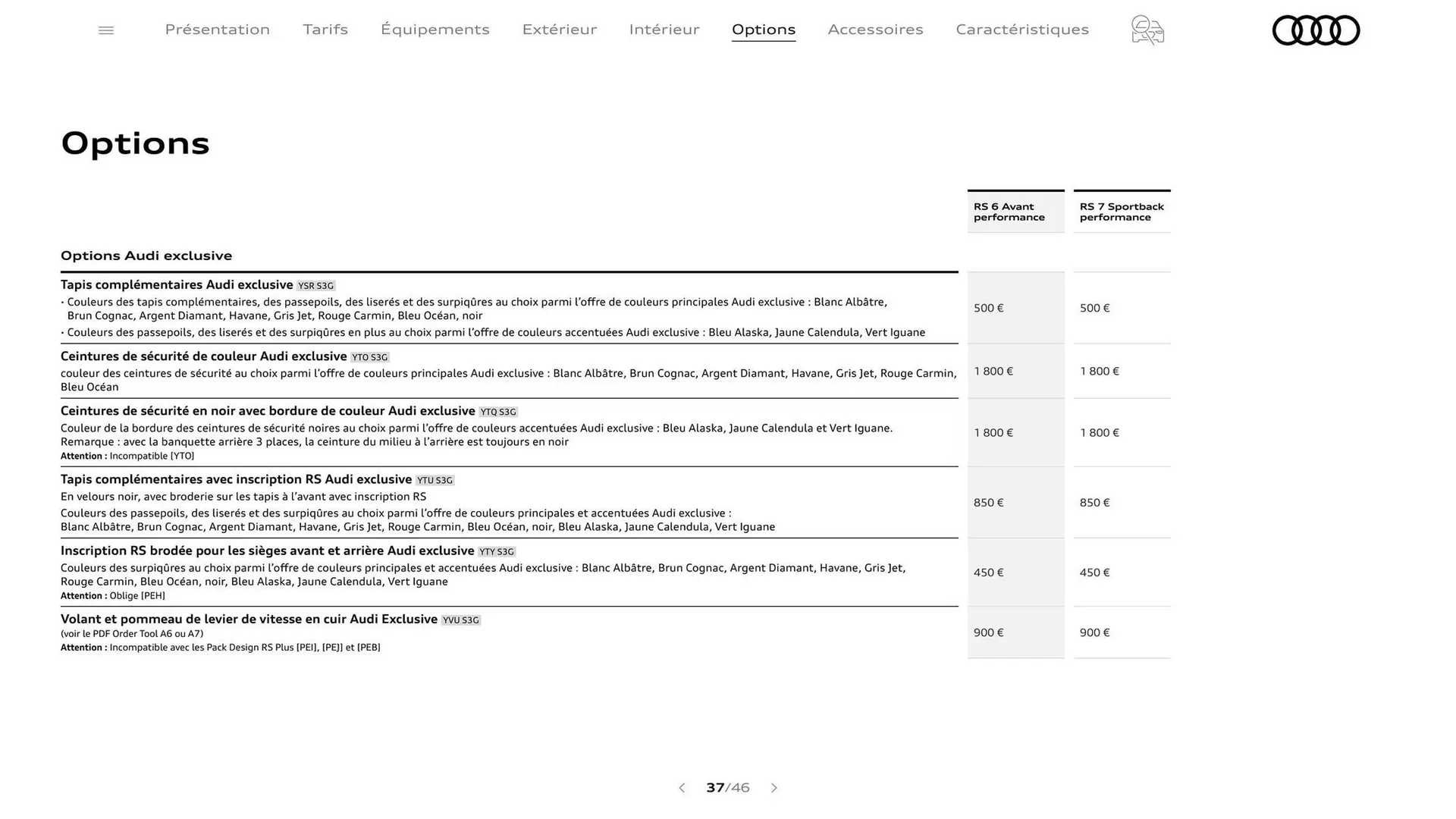Collapse the Inscription RS brodée option row
This screenshot has height=819, width=1456.
268,551
